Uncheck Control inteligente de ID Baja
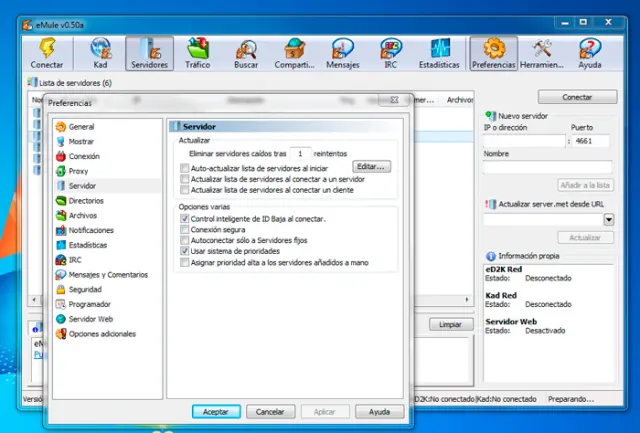 coord(184,218)
